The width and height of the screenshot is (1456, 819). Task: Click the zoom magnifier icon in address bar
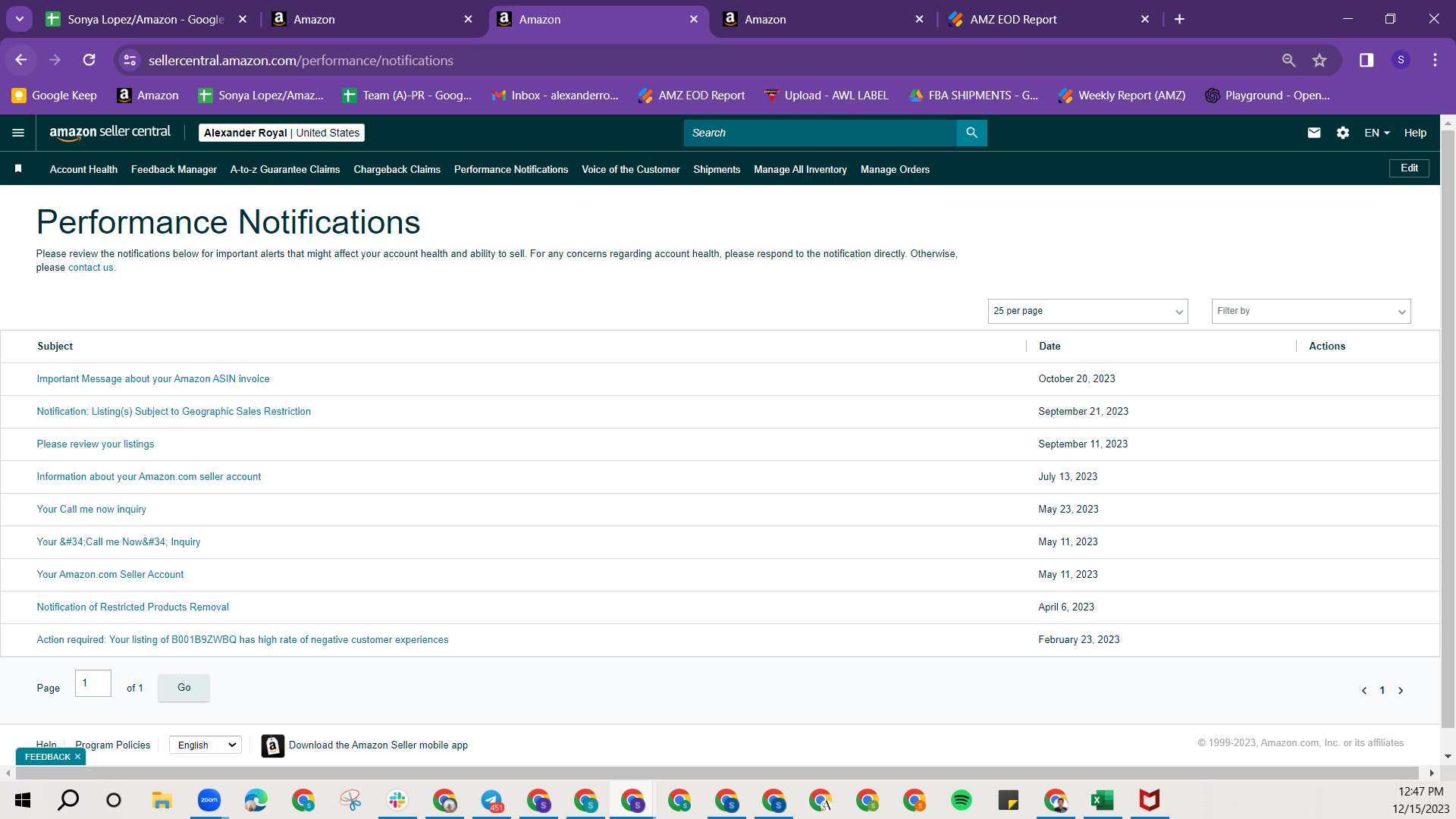click(x=1288, y=60)
